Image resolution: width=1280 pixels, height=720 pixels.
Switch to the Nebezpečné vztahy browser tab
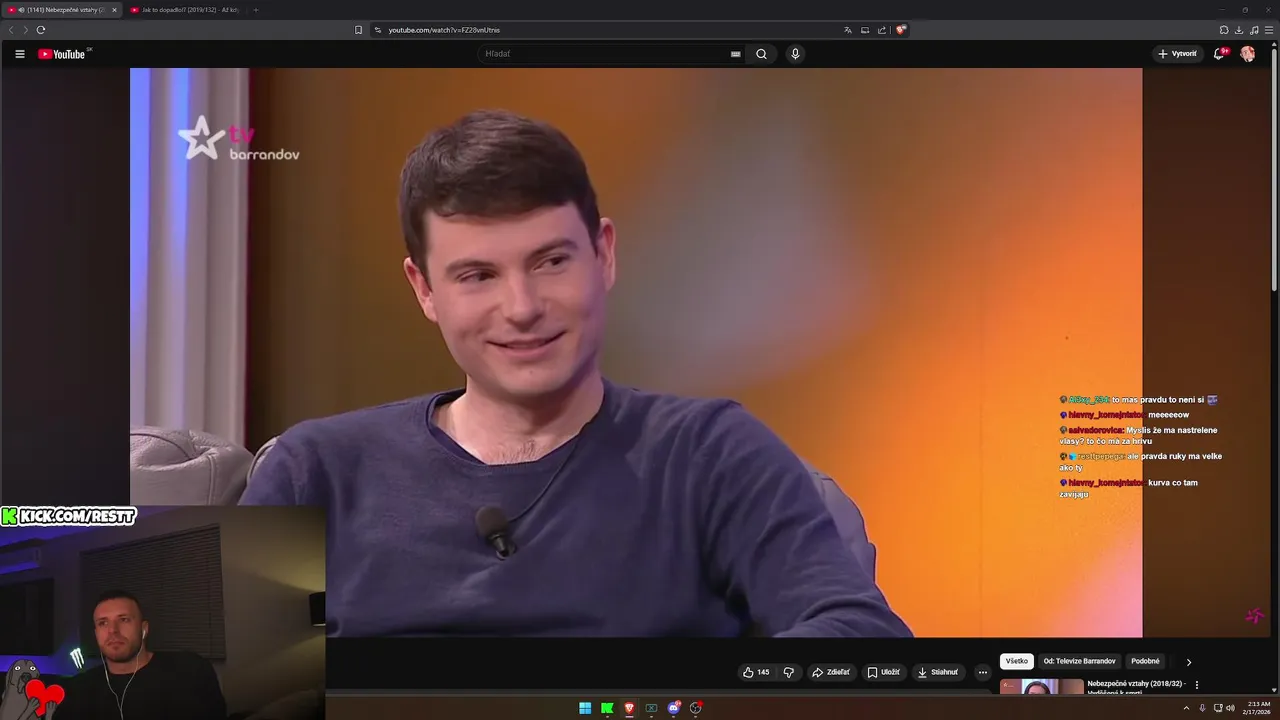(x=62, y=10)
